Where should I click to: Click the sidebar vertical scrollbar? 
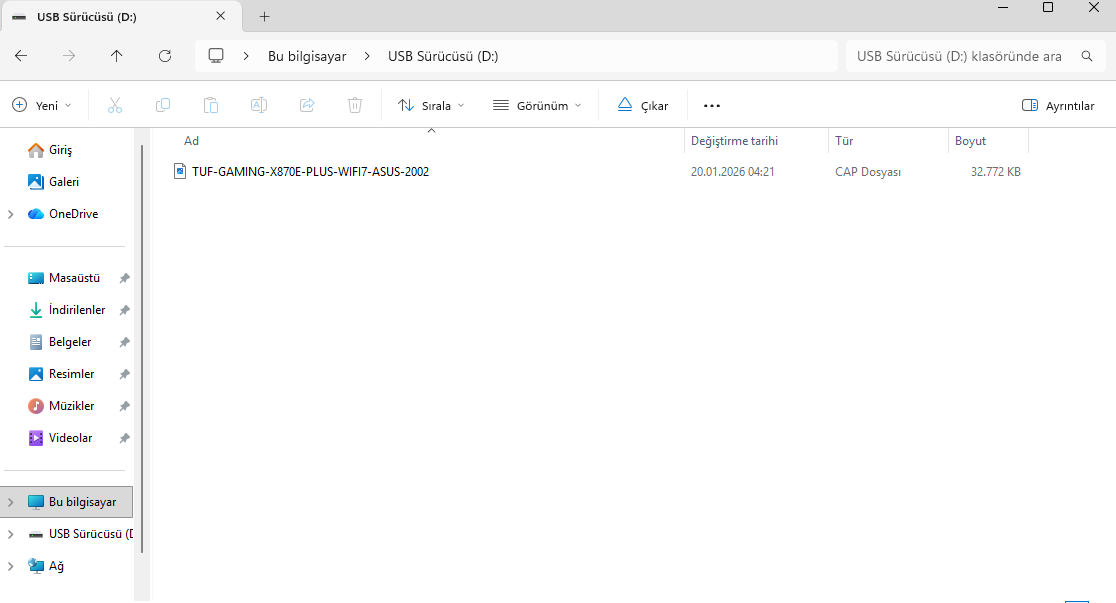click(x=142, y=349)
